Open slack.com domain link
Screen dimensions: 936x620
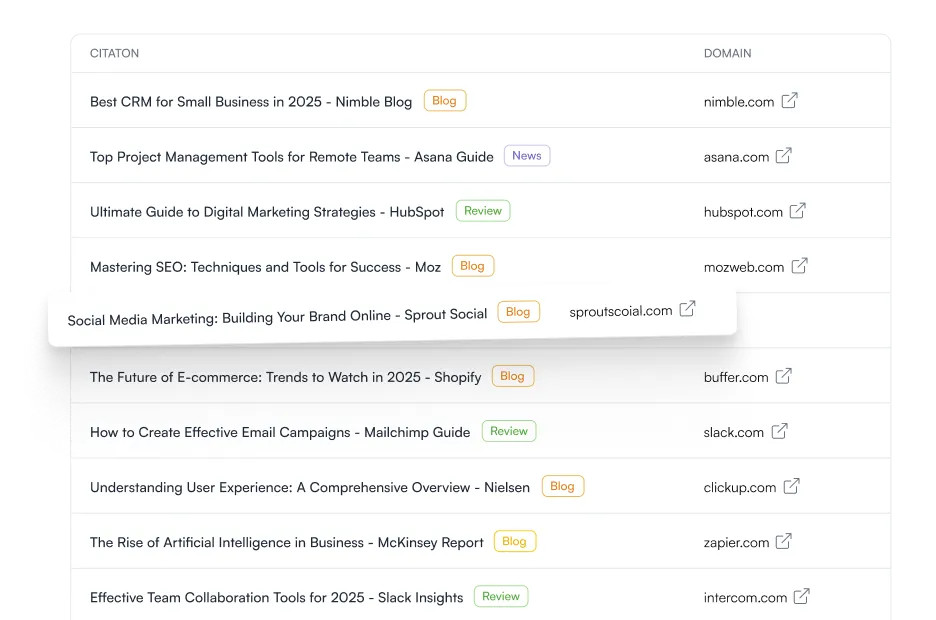734,433
